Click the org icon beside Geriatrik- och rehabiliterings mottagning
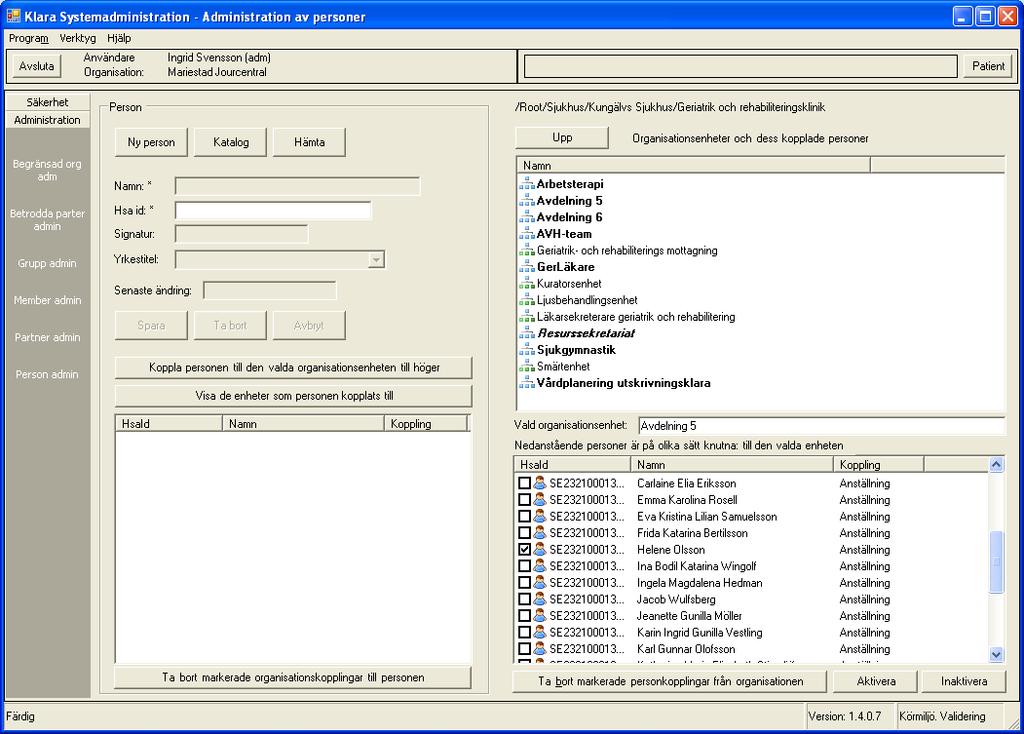The width and height of the screenshot is (1024, 734). [x=527, y=250]
